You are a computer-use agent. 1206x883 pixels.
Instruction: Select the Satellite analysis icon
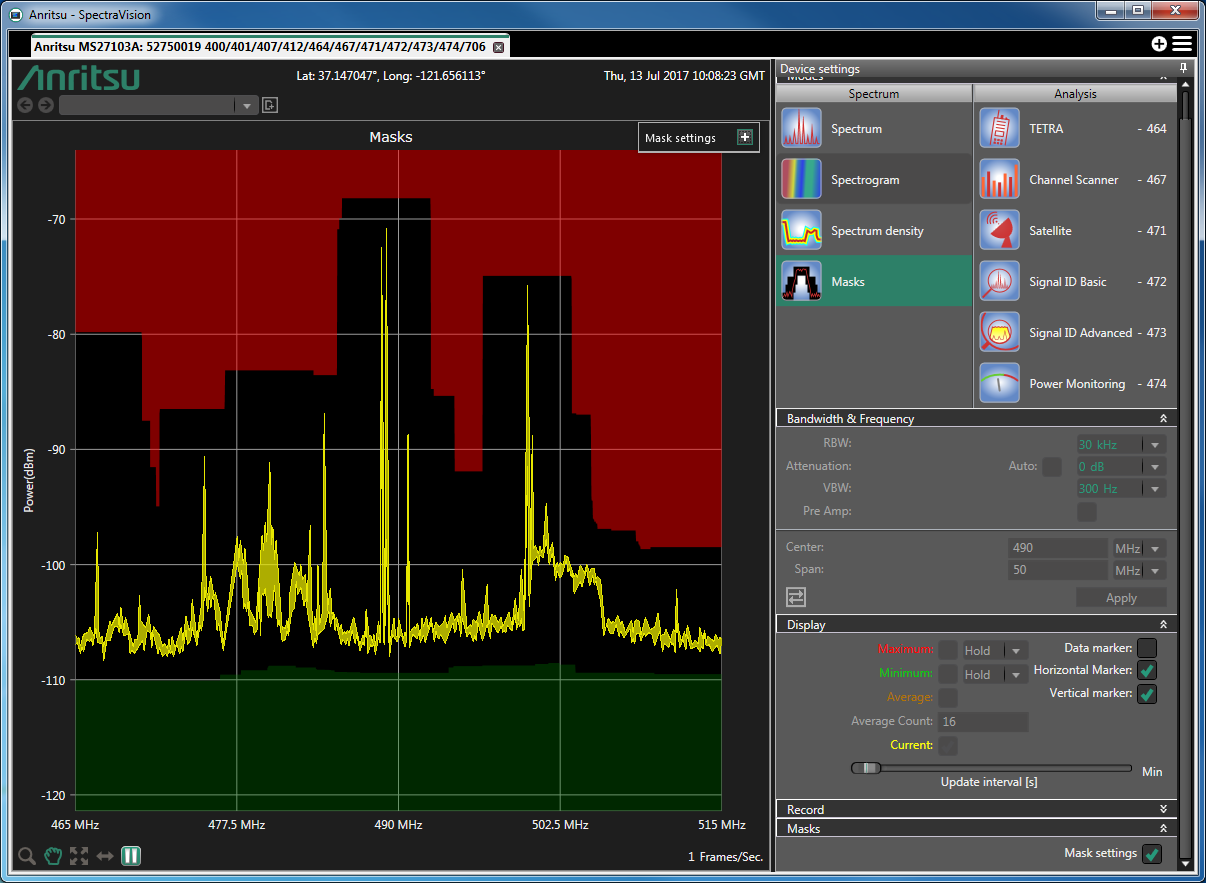[x=999, y=231]
